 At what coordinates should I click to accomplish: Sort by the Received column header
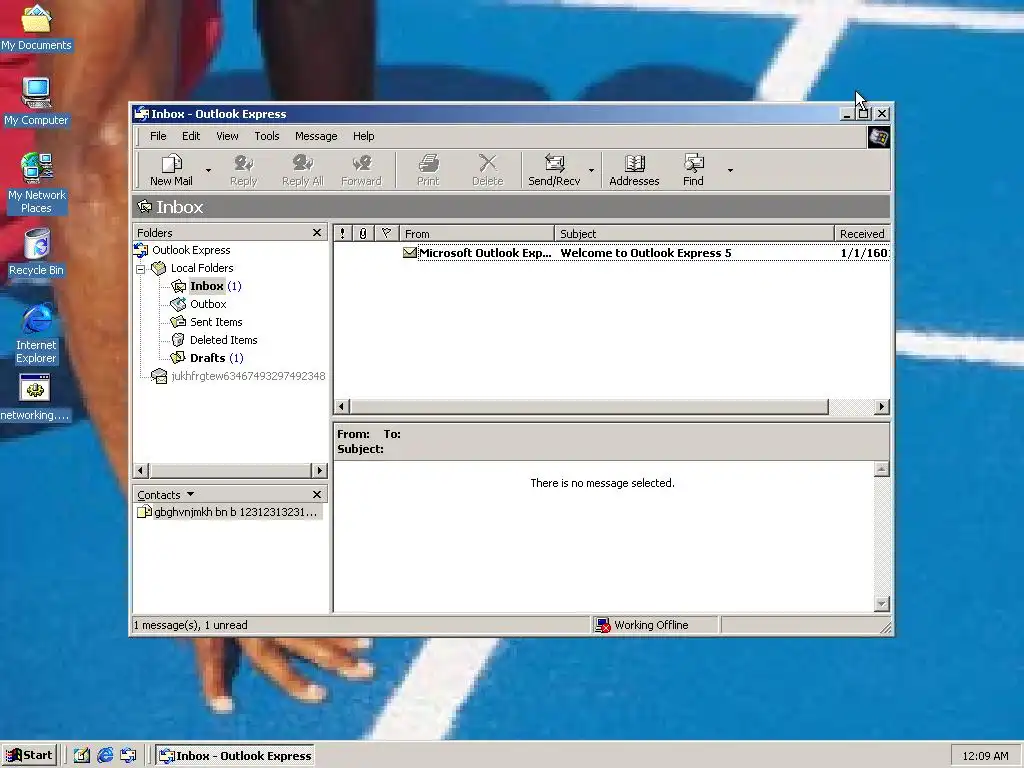click(862, 233)
